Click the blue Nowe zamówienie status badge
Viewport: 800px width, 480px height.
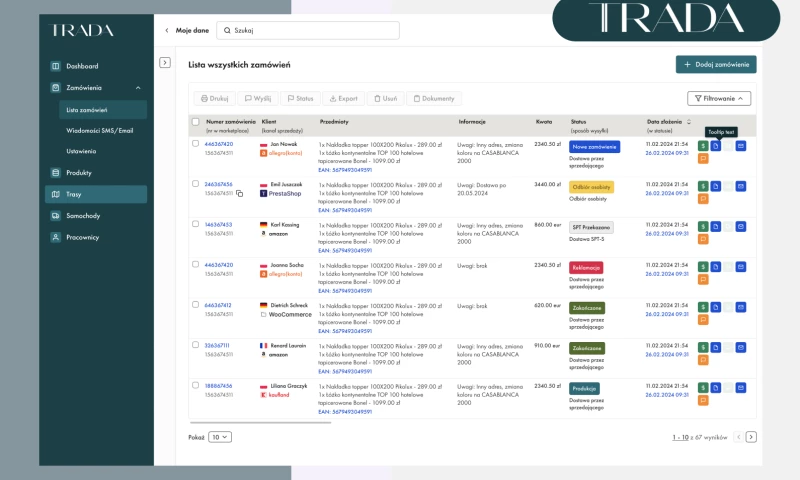pyautogui.click(x=594, y=147)
